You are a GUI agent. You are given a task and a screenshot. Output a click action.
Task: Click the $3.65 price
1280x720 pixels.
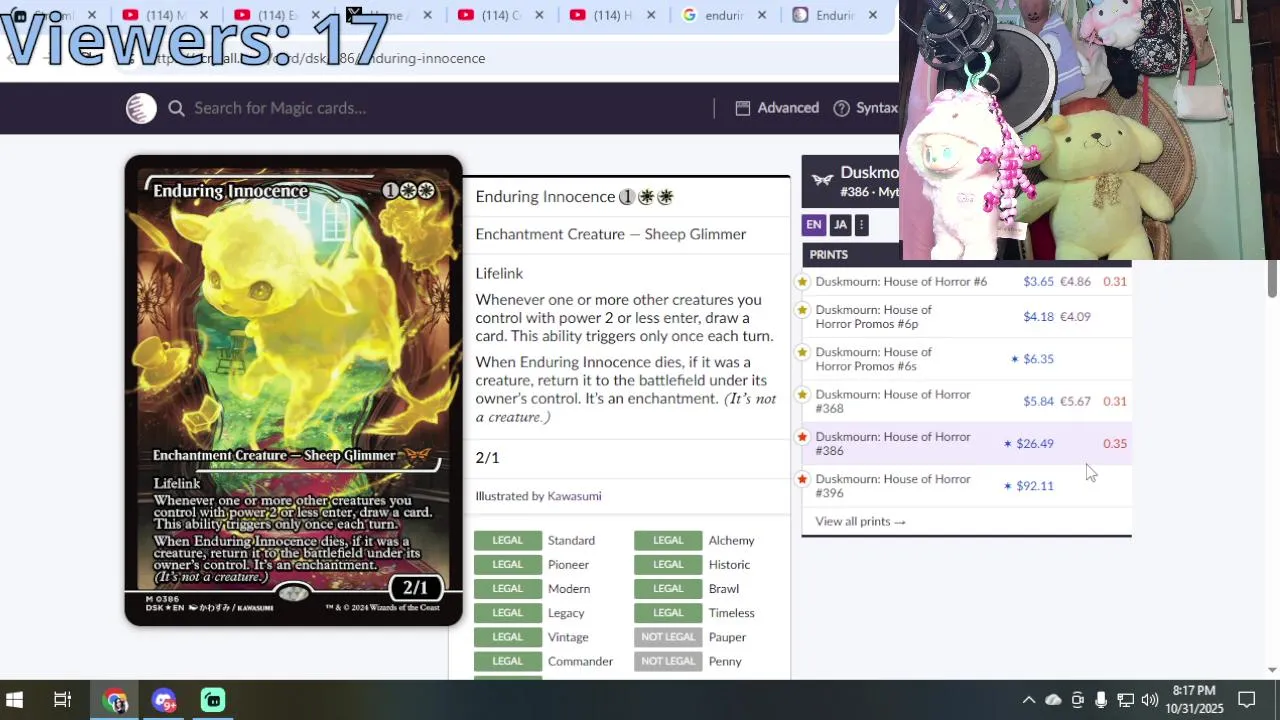click(1038, 282)
